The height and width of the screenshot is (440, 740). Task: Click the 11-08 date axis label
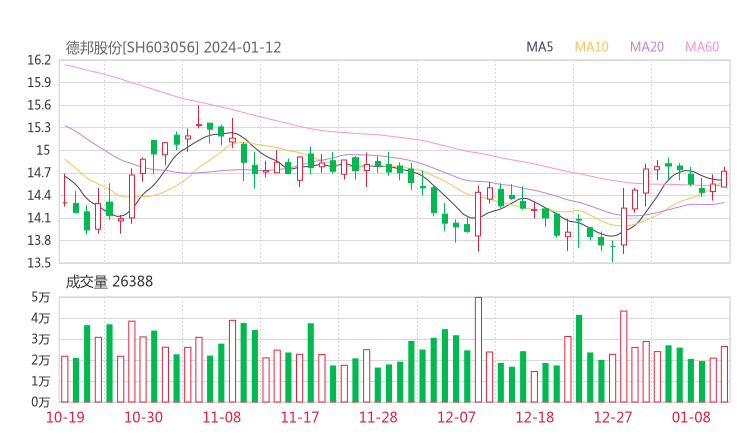221,417
